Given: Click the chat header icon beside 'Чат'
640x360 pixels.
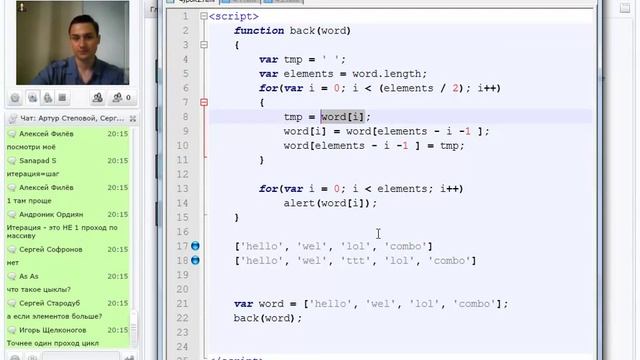Looking at the screenshot, I should coord(13,118).
